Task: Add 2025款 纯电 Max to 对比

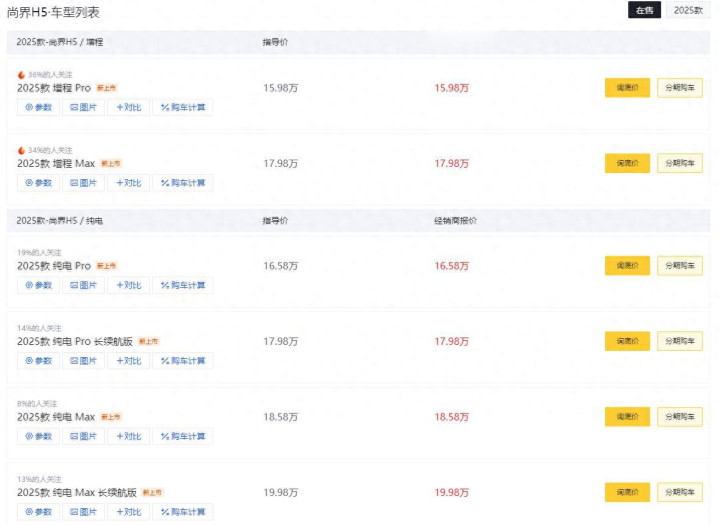Action: tap(129, 436)
